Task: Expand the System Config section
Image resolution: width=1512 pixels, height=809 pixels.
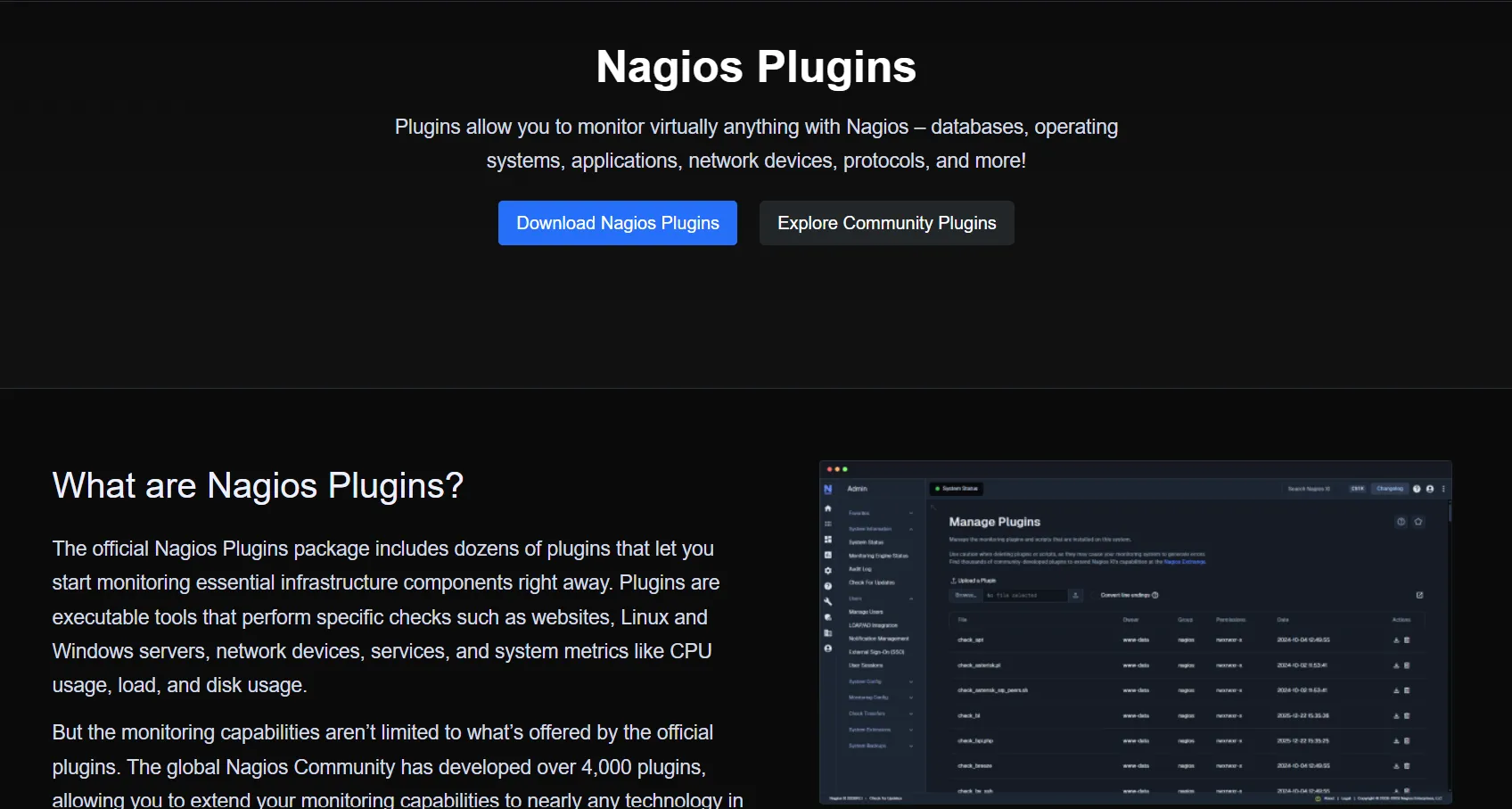Action: pyautogui.click(x=880, y=681)
